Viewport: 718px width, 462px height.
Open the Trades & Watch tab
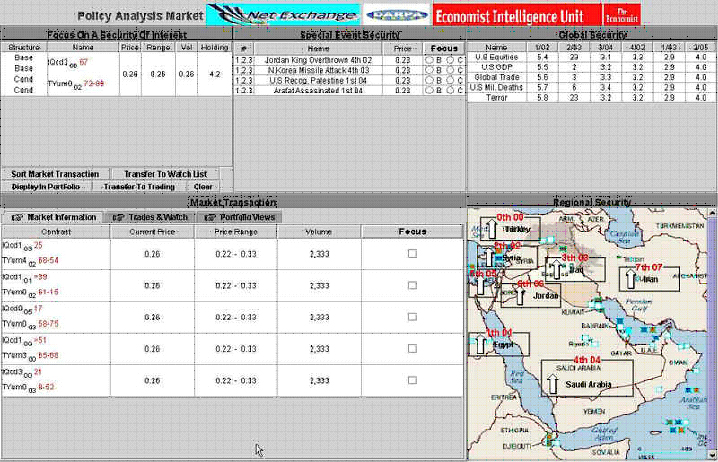point(150,217)
